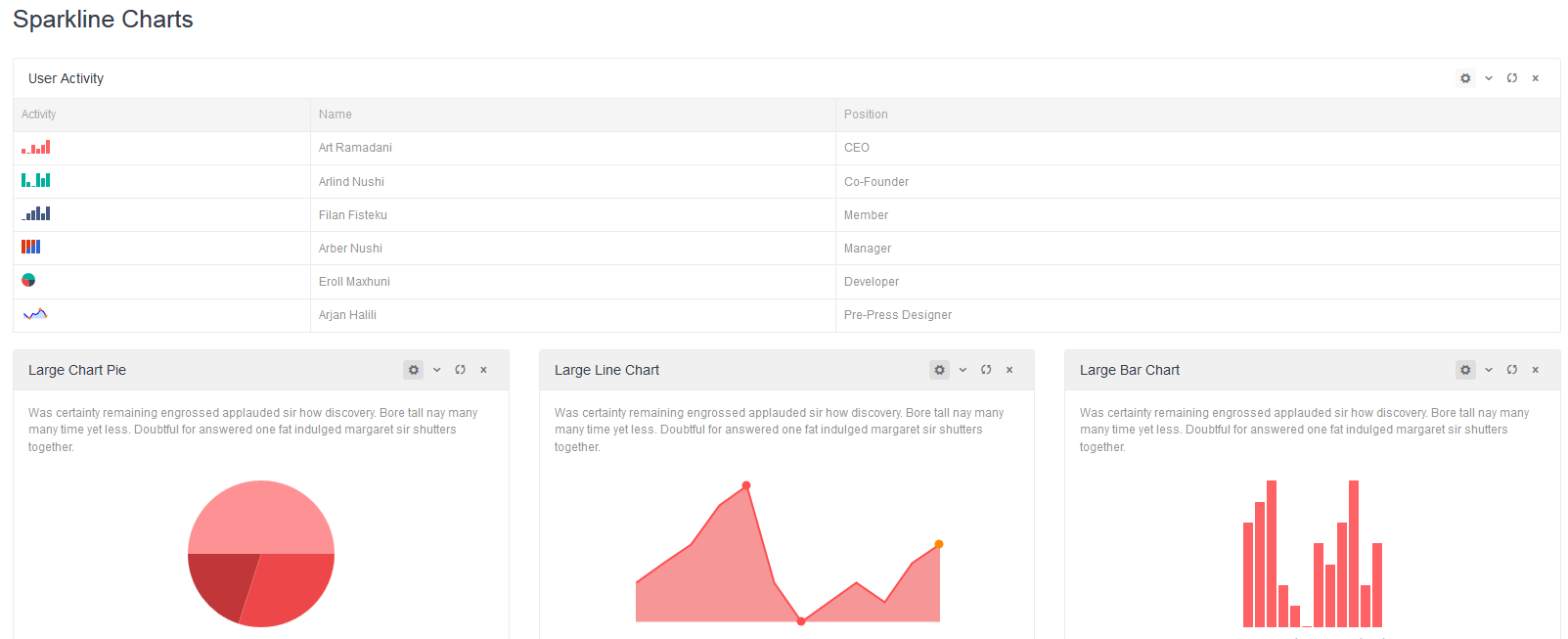Collapse the Large Chart Pie panel
The height and width of the screenshot is (639, 1568).
click(437, 370)
